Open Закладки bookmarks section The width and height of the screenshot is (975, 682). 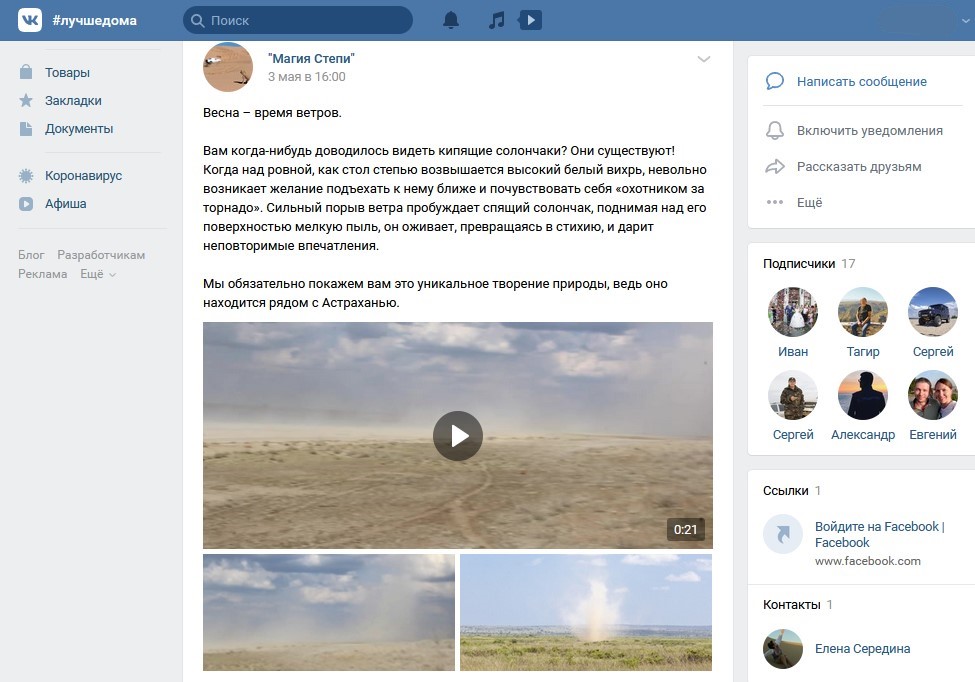point(73,101)
